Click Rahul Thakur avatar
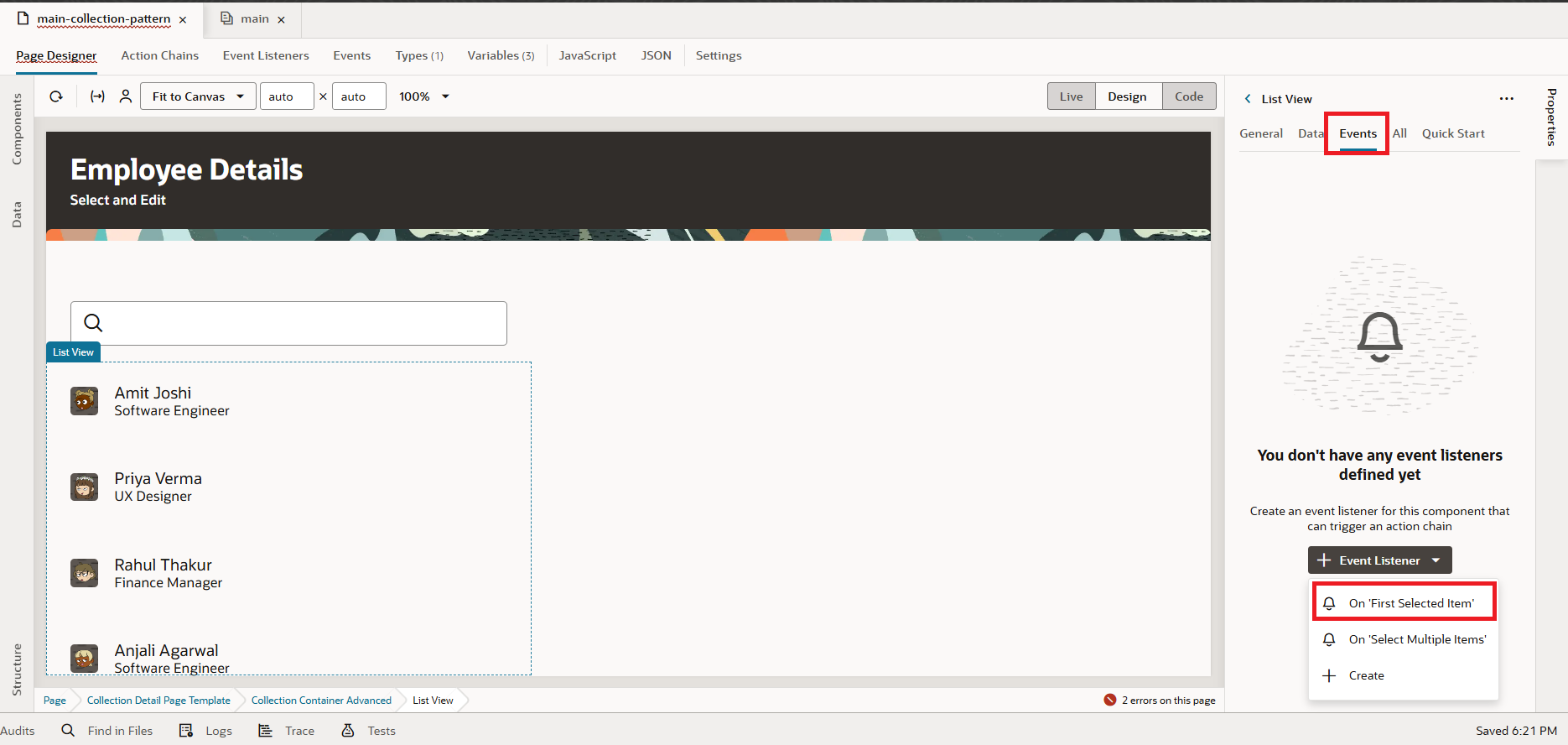1568x745 pixels. (84, 574)
